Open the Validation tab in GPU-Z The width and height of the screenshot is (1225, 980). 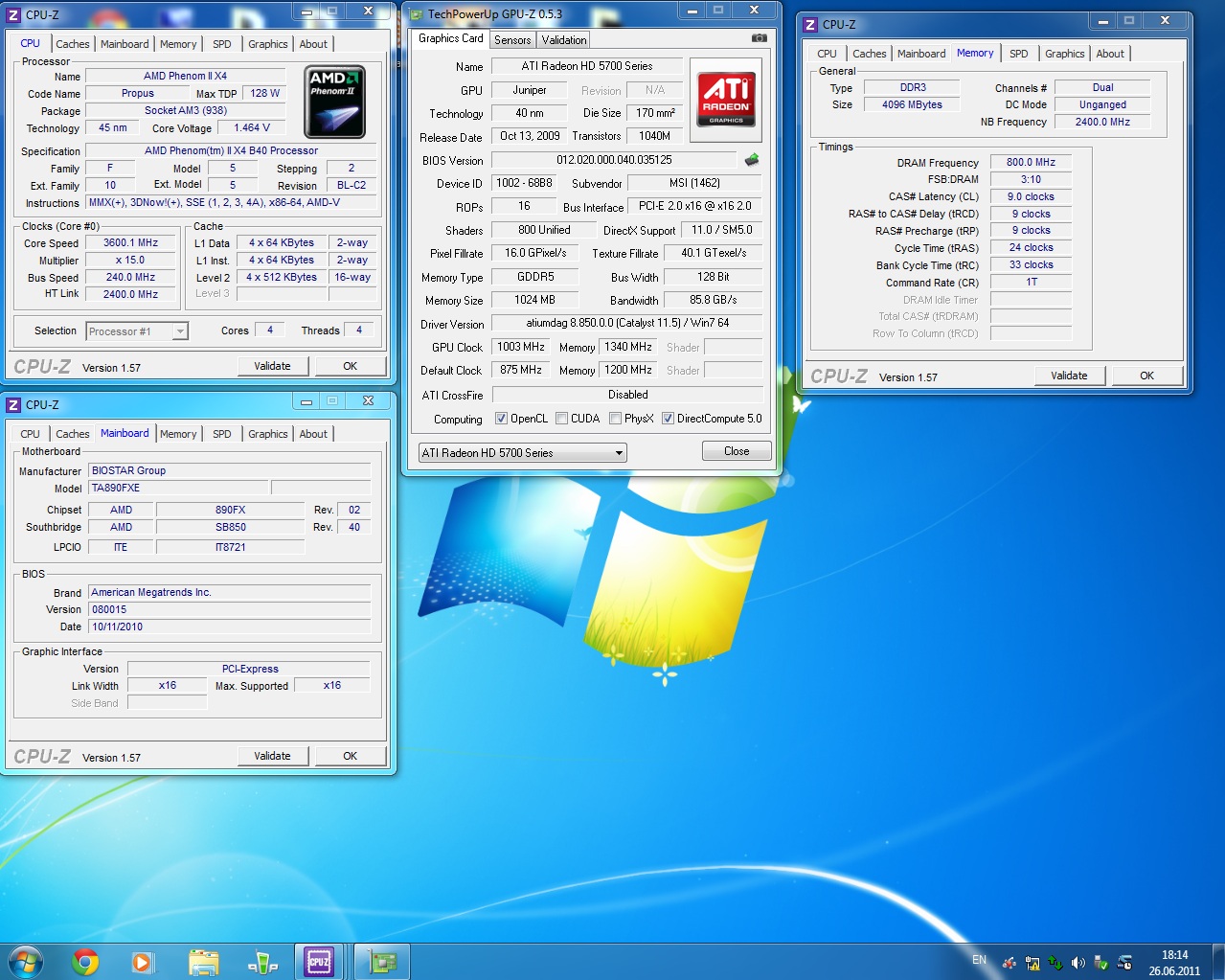[563, 40]
